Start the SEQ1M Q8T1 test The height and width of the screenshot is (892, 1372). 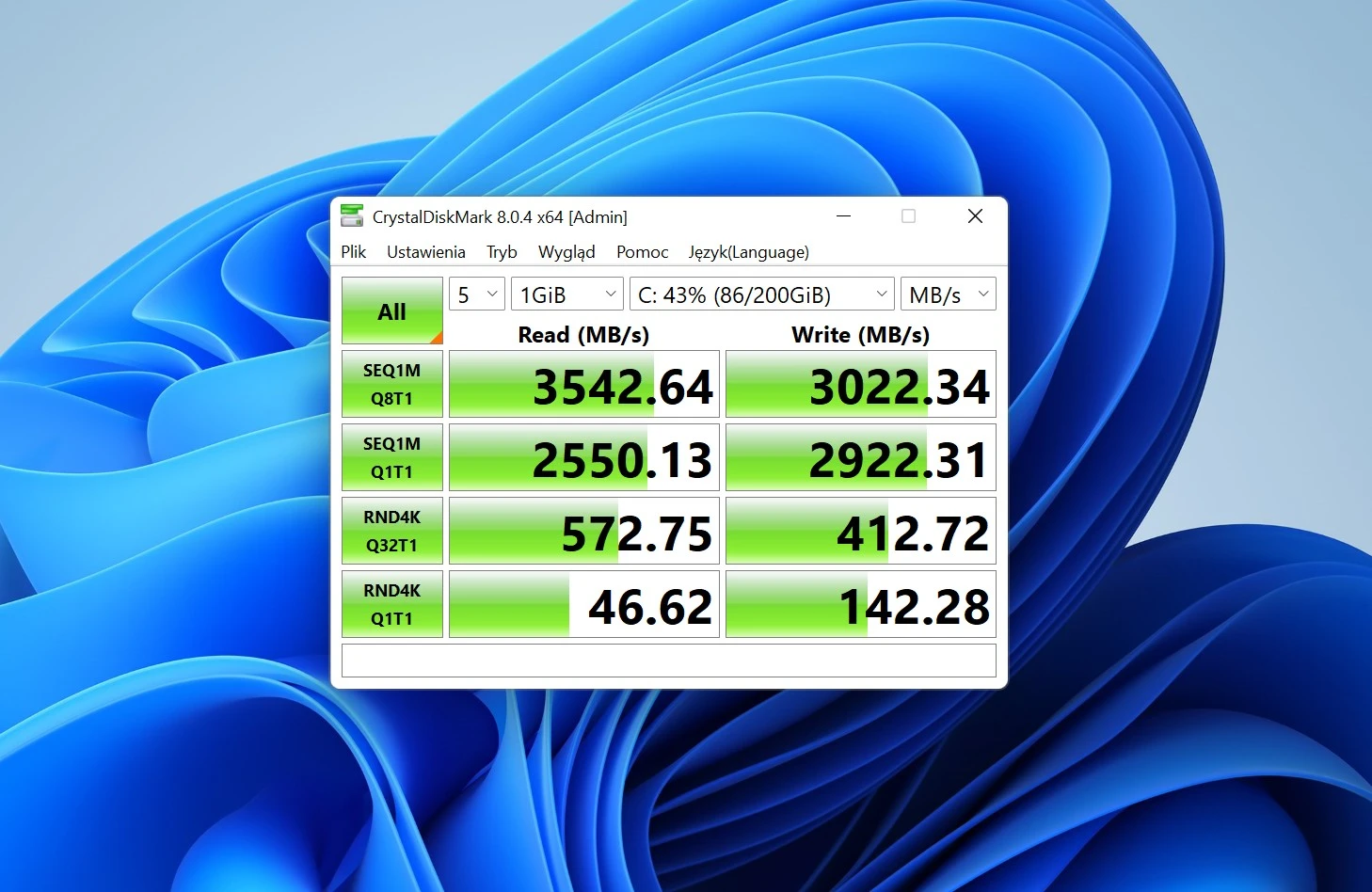pyautogui.click(x=391, y=384)
